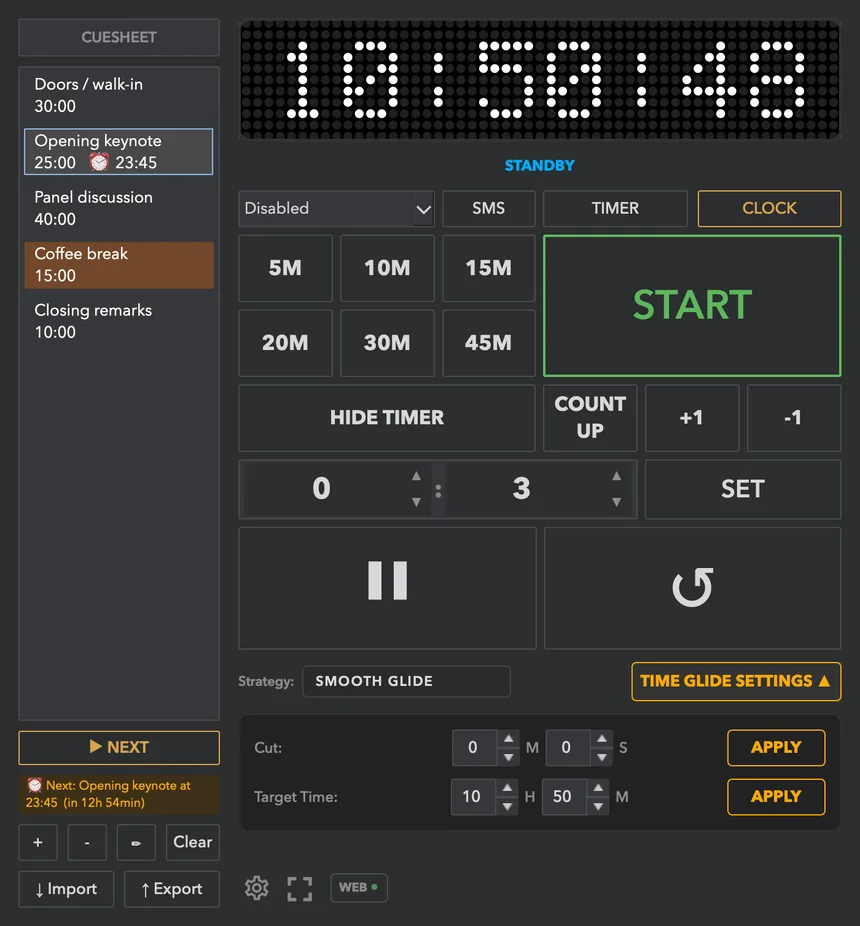Set a 45M preset timer
This screenshot has height=926, width=860.
pos(488,343)
